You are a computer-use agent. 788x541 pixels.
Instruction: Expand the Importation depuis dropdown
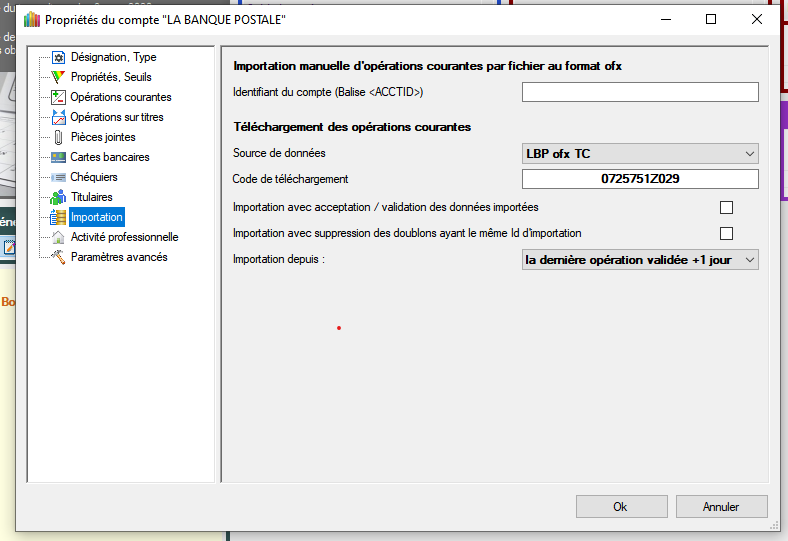tap(640, 260)
